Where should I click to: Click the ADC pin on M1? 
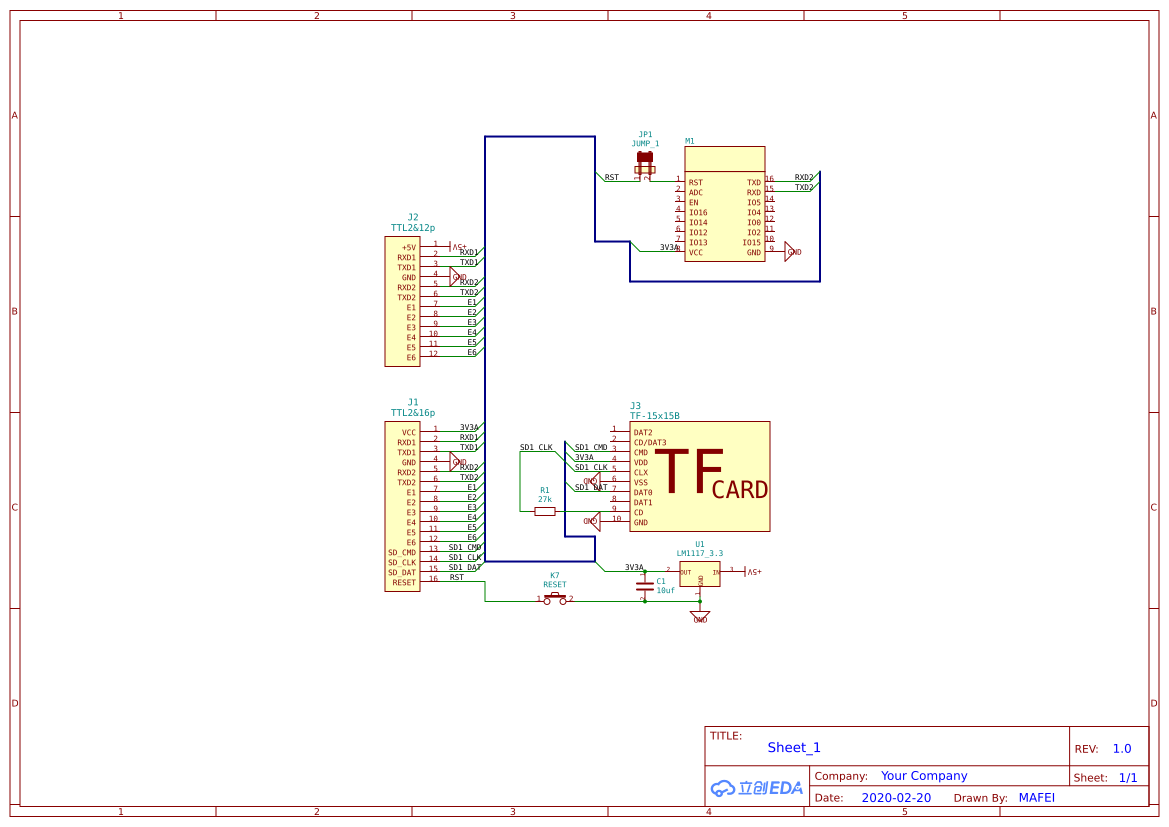pos(696,192)
